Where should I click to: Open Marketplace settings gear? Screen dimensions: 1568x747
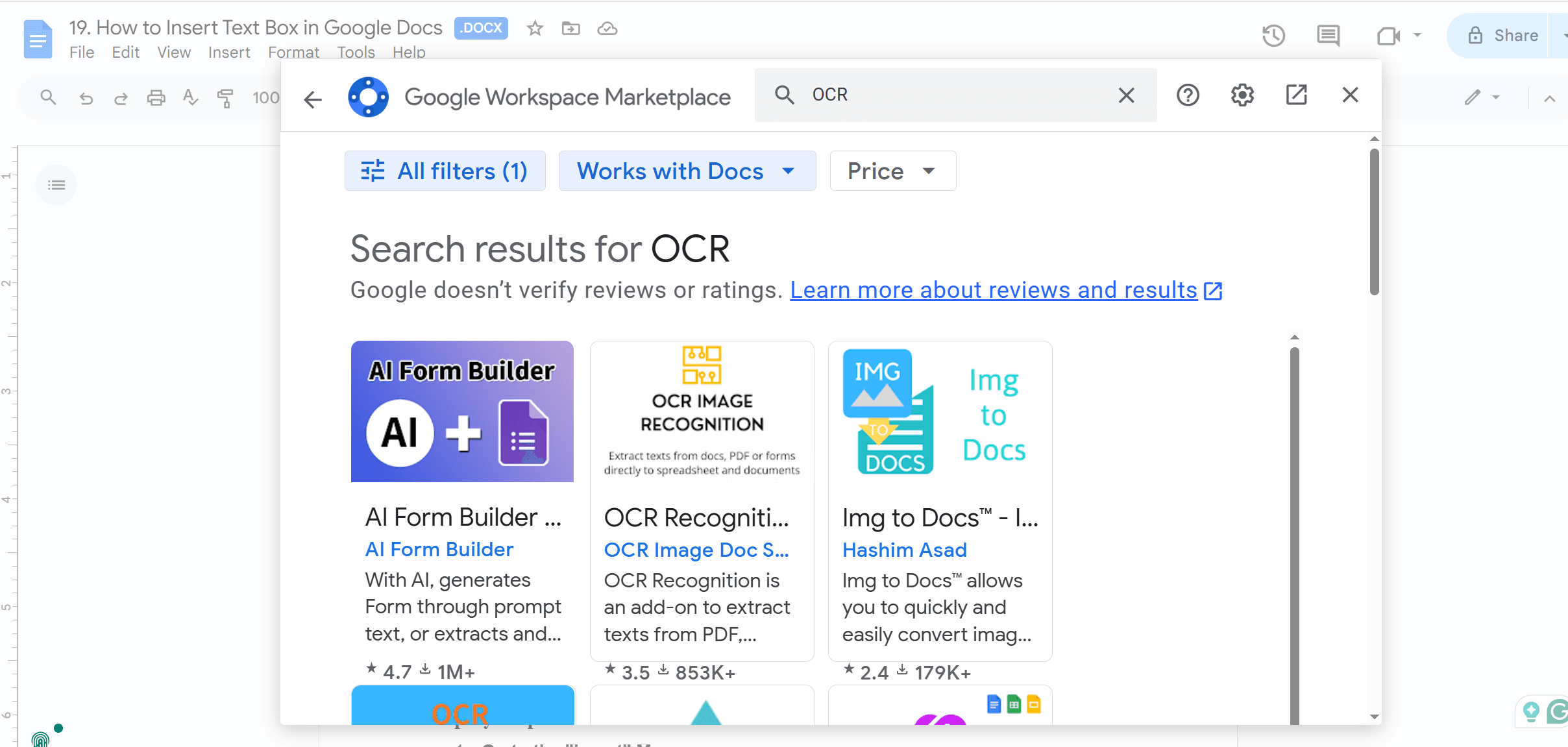1242,95
